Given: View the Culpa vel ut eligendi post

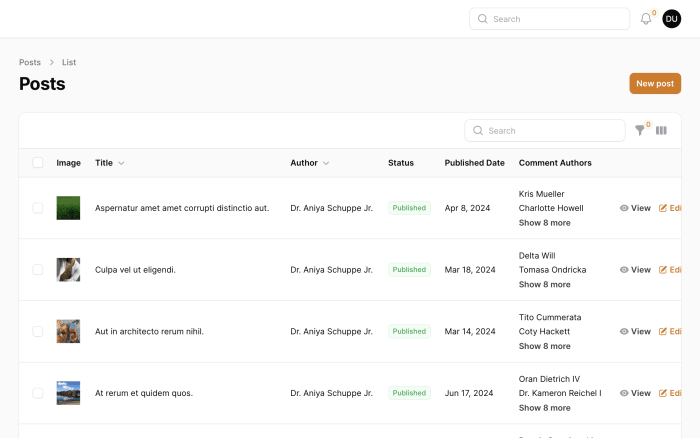Looking at the screenshot, I should (635, 270).
